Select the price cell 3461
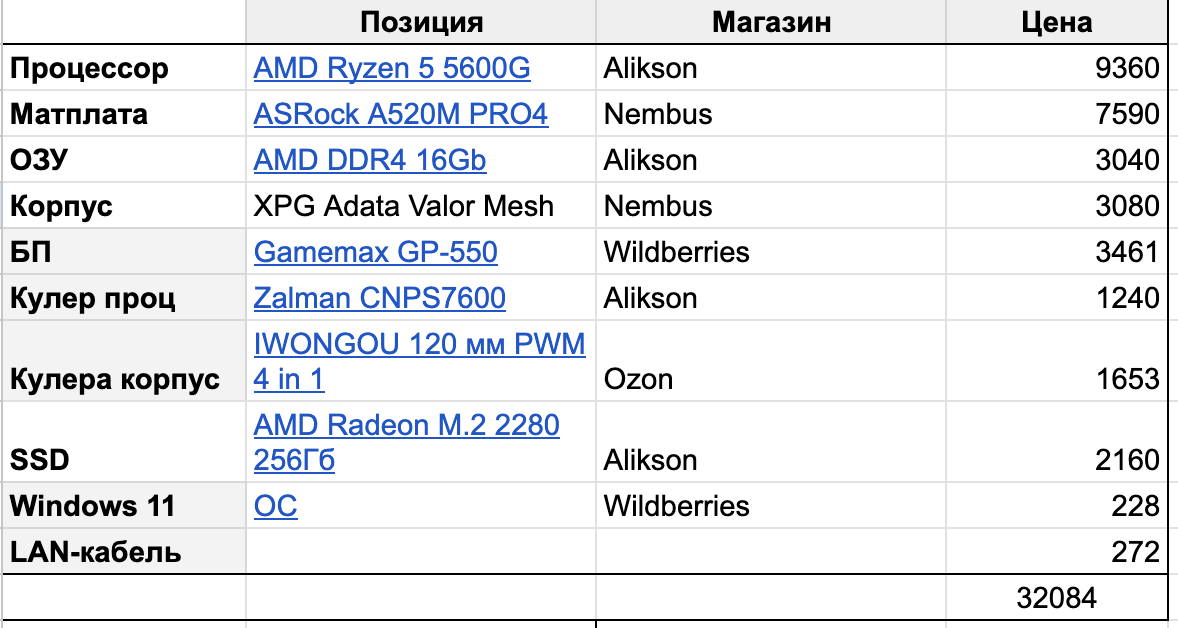Image resolution: width=1178 pixels, height=628 pixels. [1056, 252]
